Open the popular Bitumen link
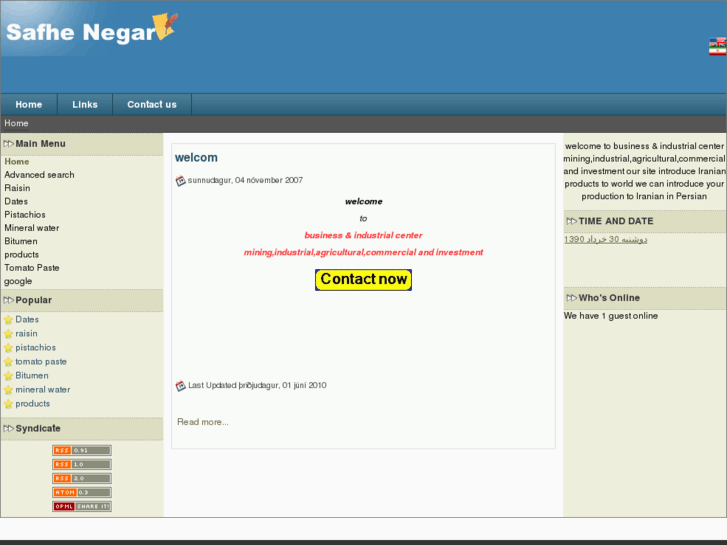 (x=32, y=375)
